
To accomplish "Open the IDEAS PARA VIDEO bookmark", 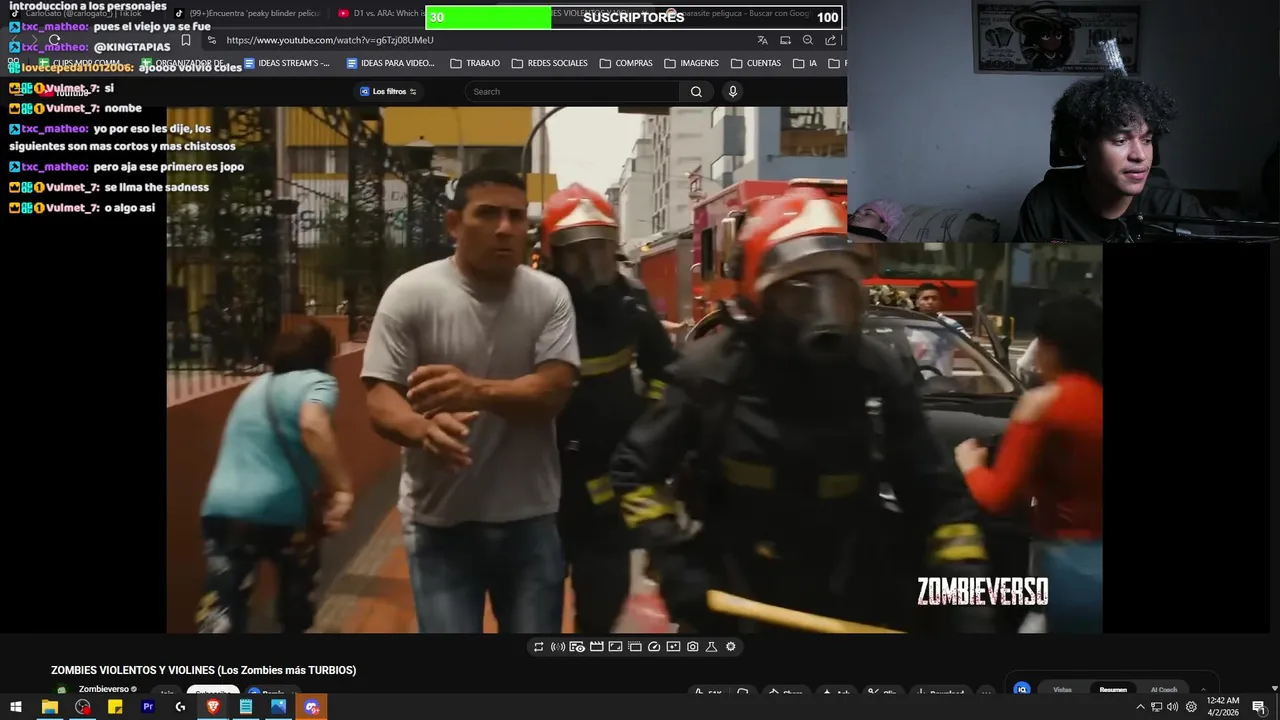I will click(390, 63).
